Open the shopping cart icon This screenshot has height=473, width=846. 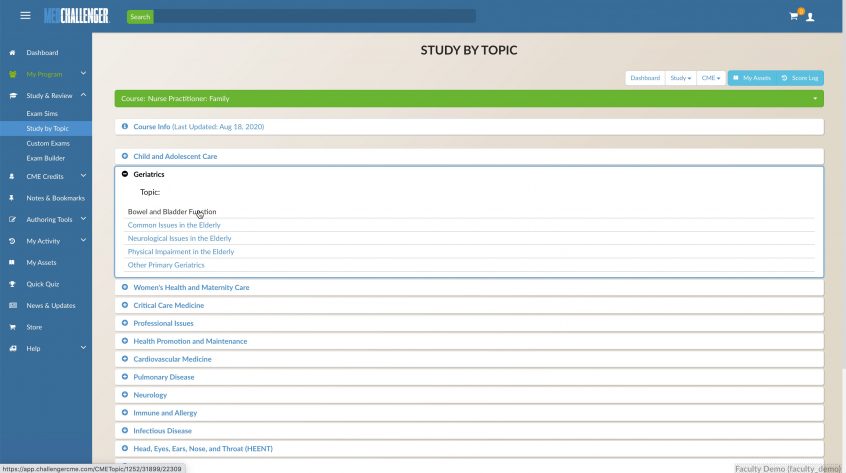(794, 16)
